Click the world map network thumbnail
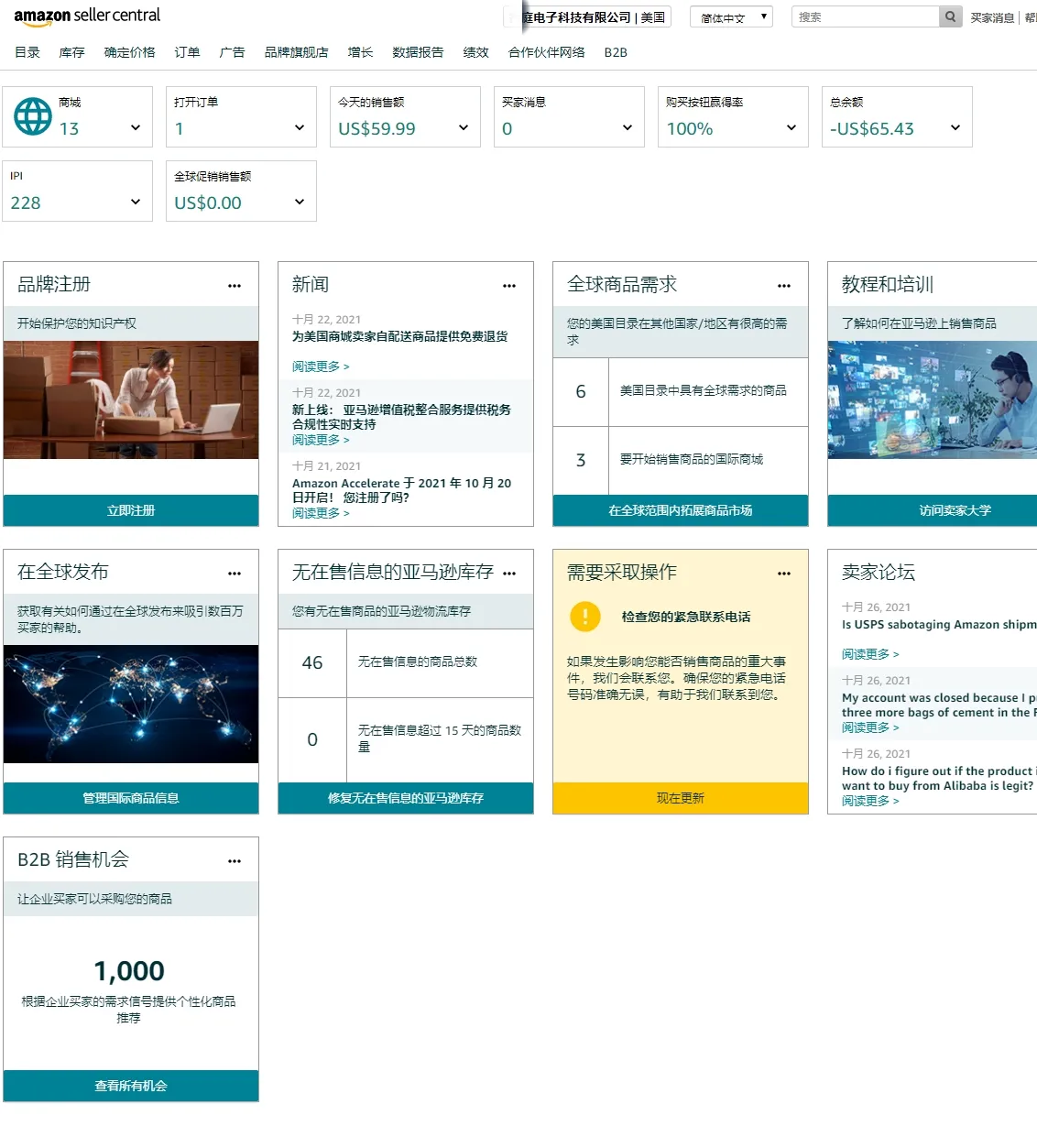 131,705
